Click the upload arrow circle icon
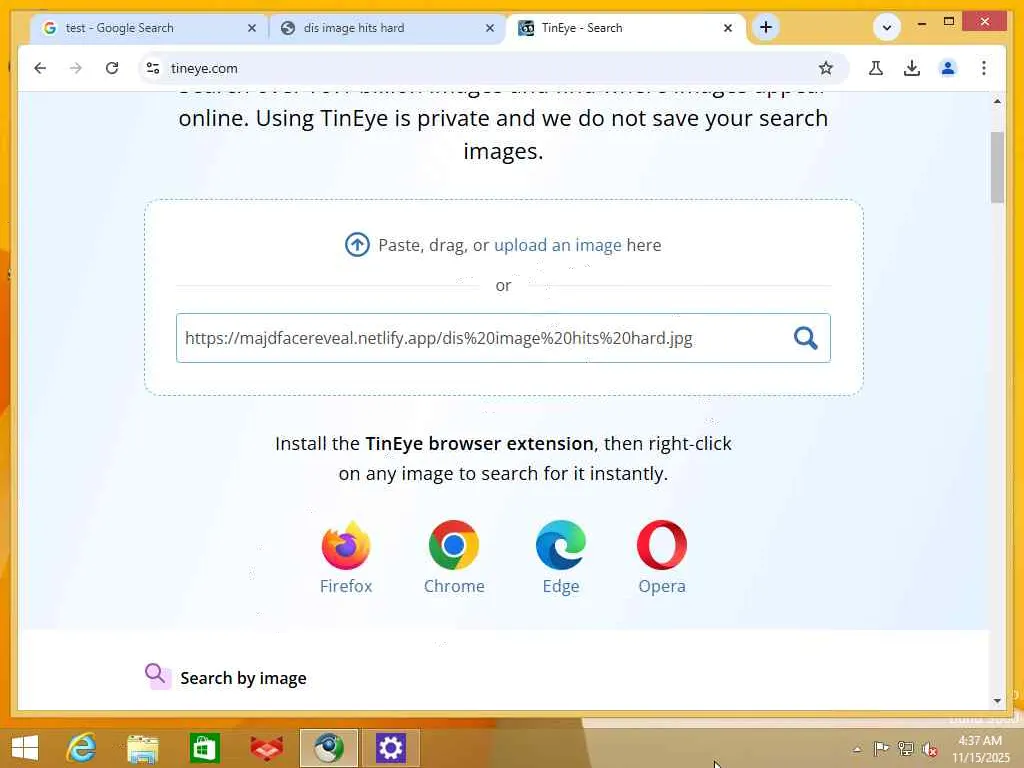This screenshot has width=1024, height=768. (x=357, y=245)
